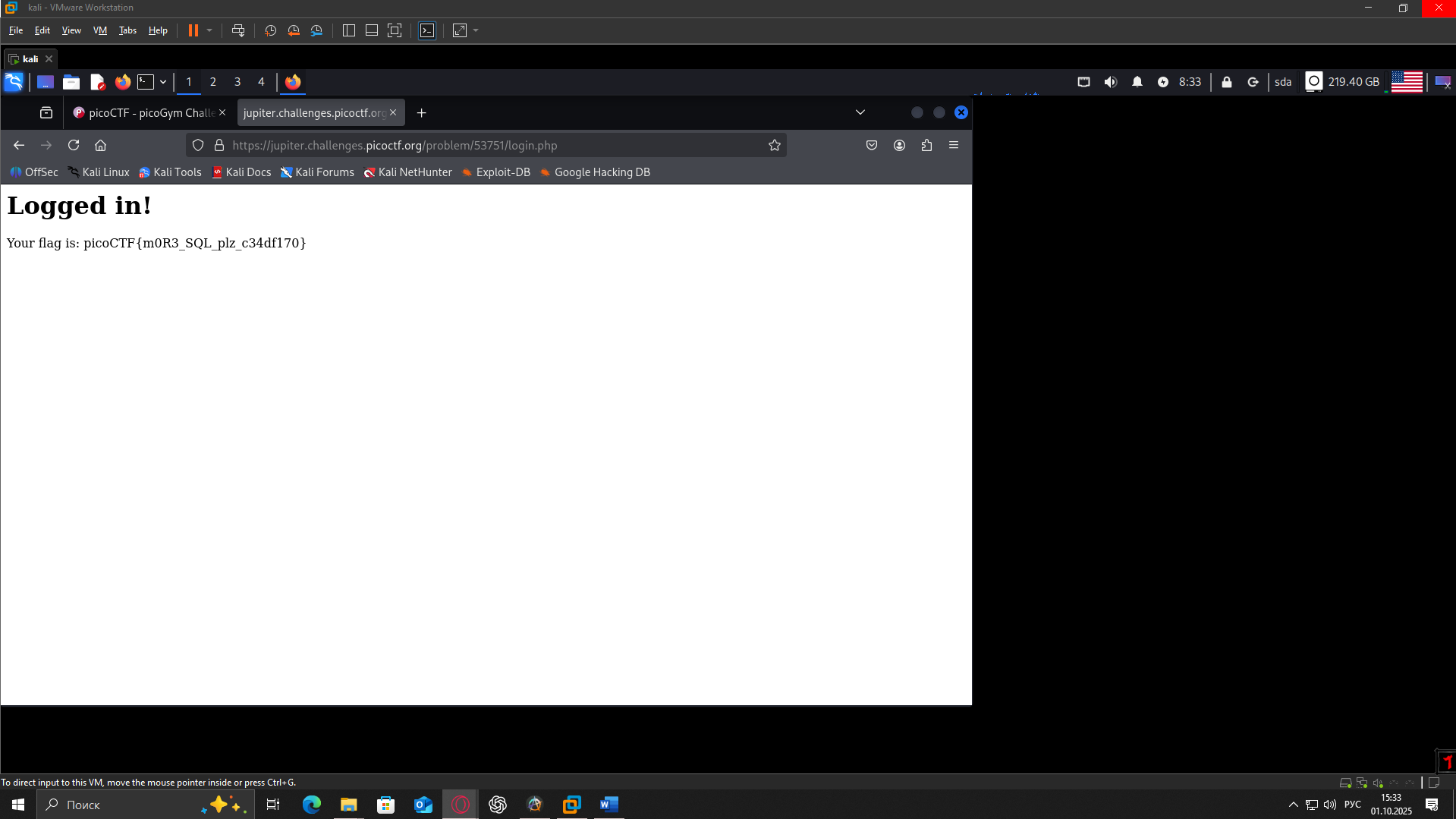
Task: Open the VM menu in VMware
Action: click(x=99, y=30)
